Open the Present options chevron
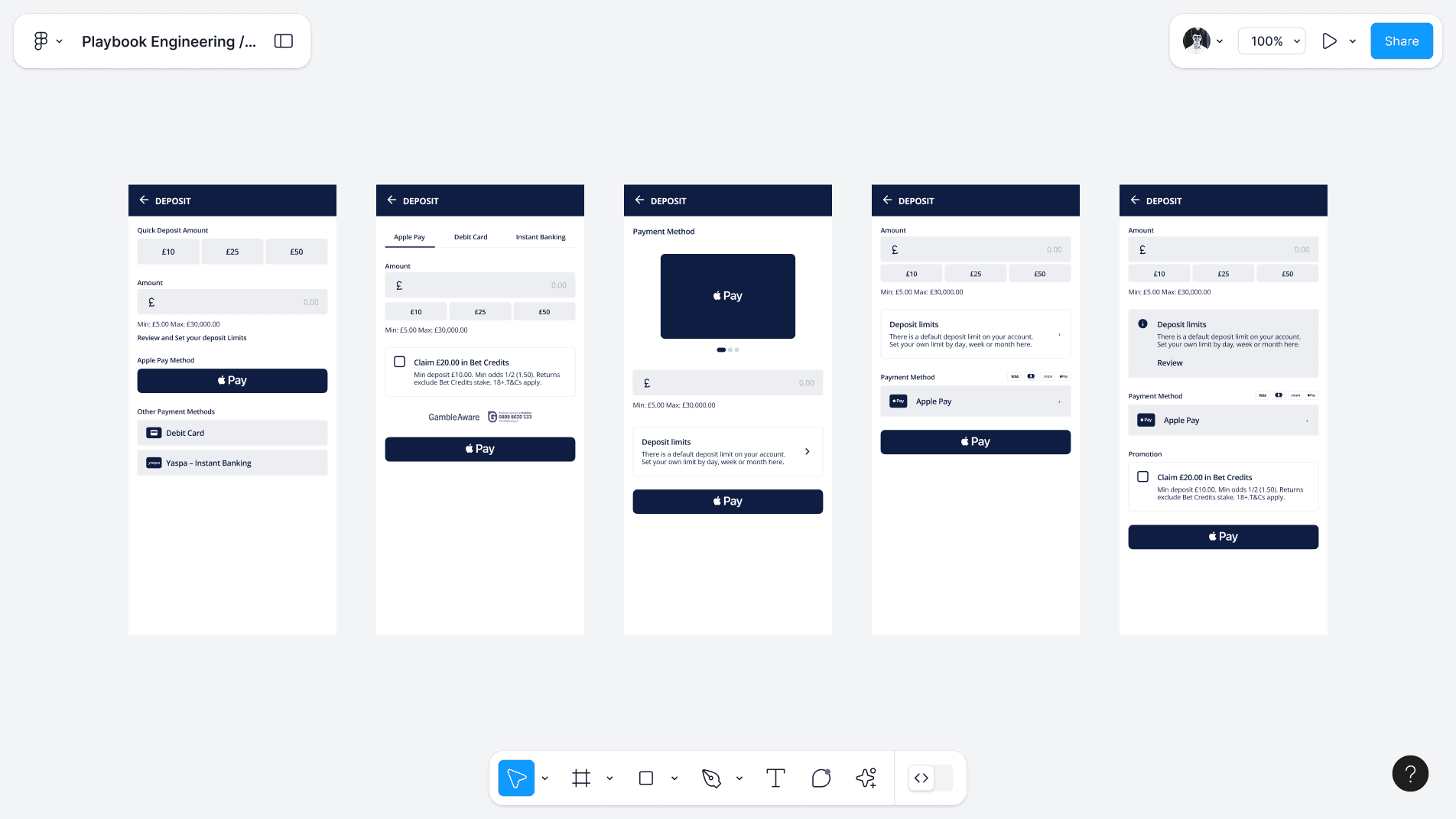The image size is (1456, 819). 1353,41
